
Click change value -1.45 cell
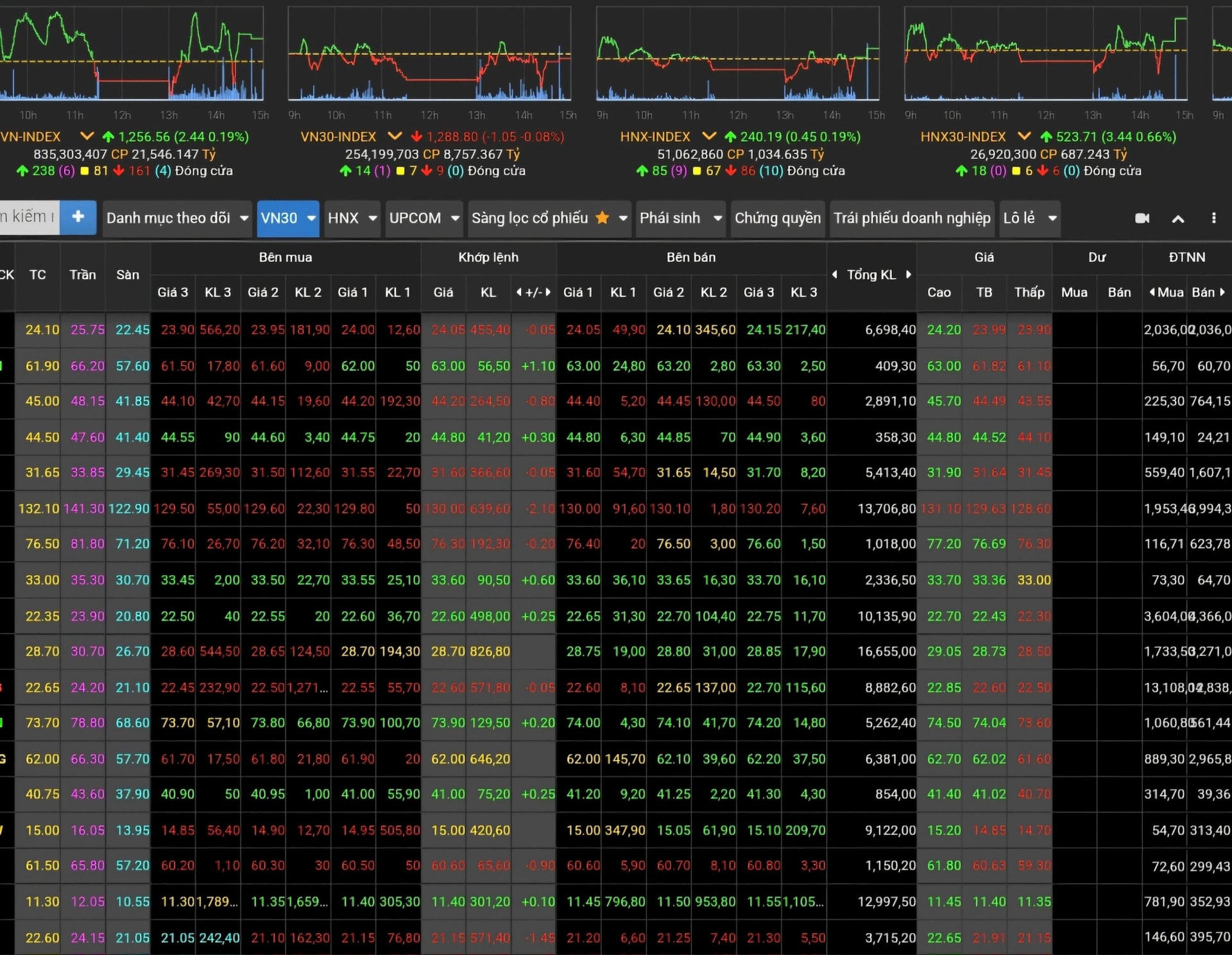(x=539, y=938)
